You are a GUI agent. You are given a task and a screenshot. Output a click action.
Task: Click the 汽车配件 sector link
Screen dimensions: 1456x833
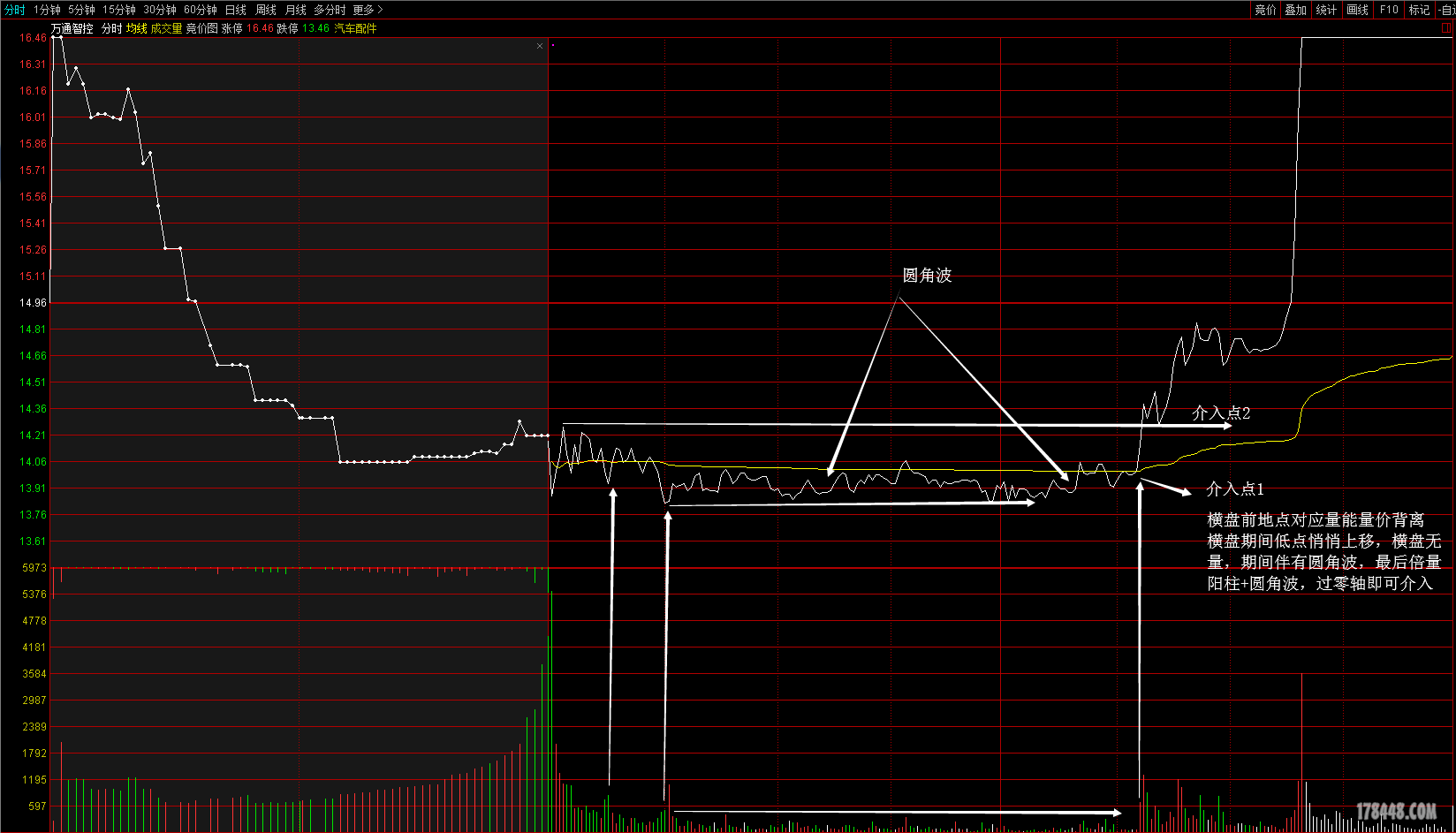click(x=355, y=28)
